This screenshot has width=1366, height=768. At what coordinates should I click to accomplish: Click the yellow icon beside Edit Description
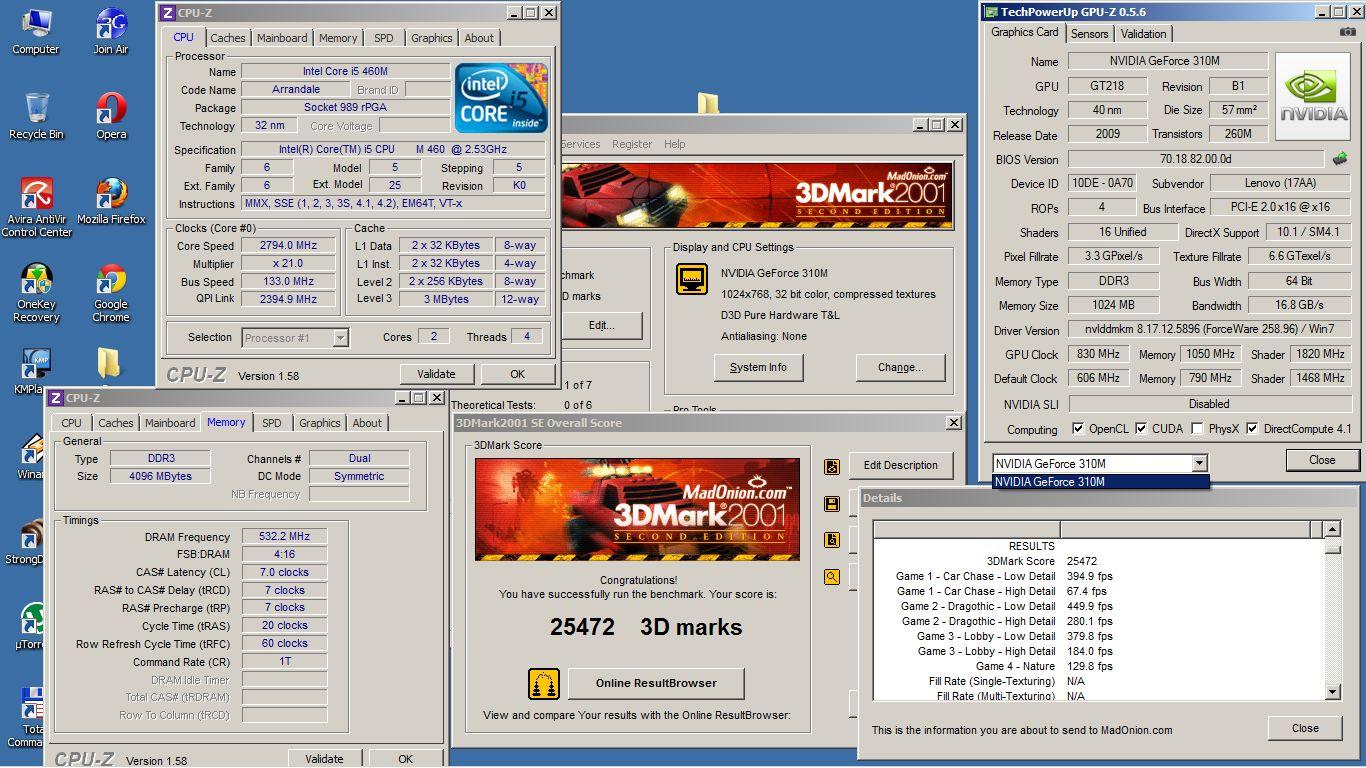(831, 466)
